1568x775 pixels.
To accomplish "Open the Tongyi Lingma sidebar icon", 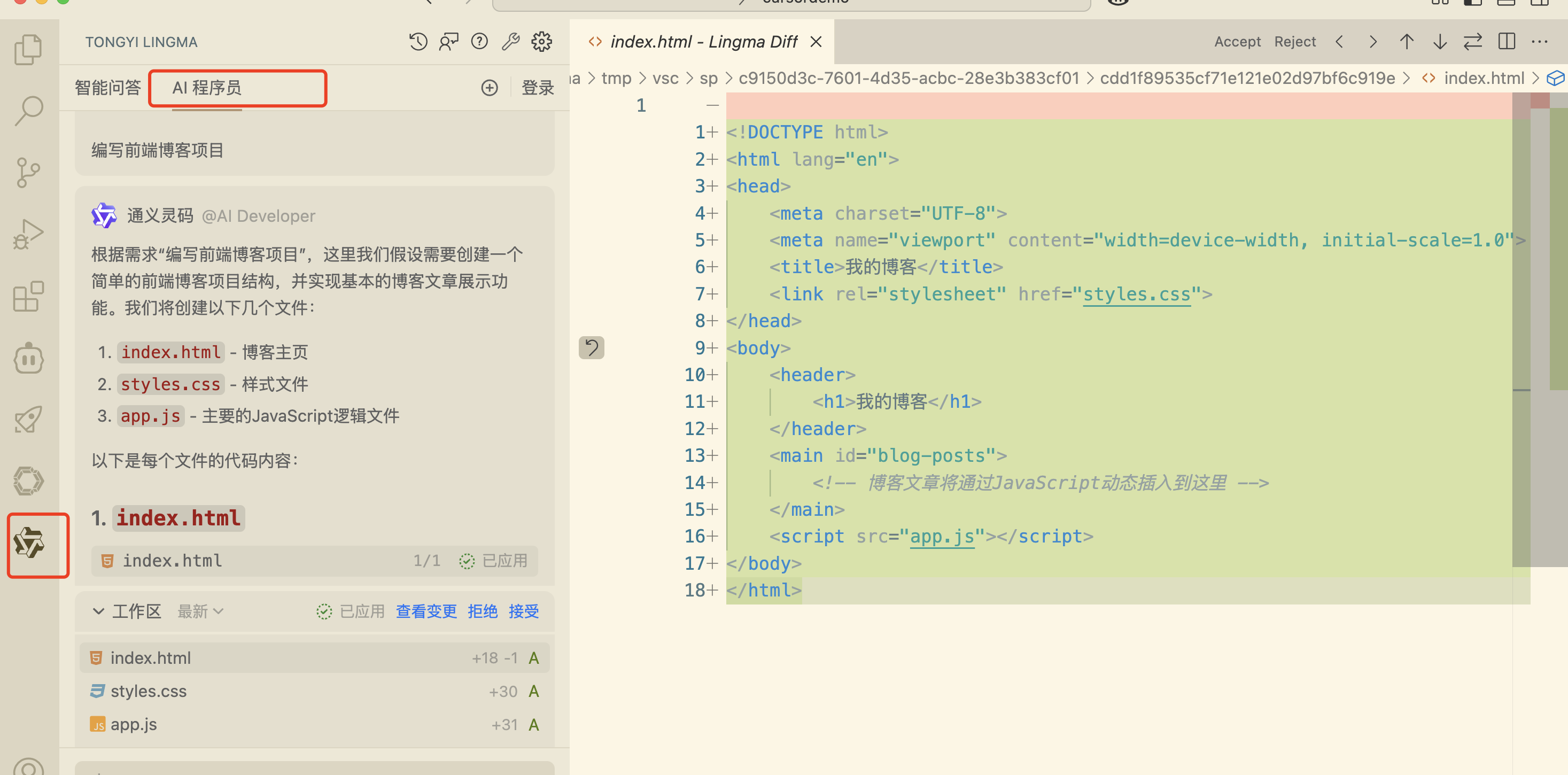I will [29, 543].
